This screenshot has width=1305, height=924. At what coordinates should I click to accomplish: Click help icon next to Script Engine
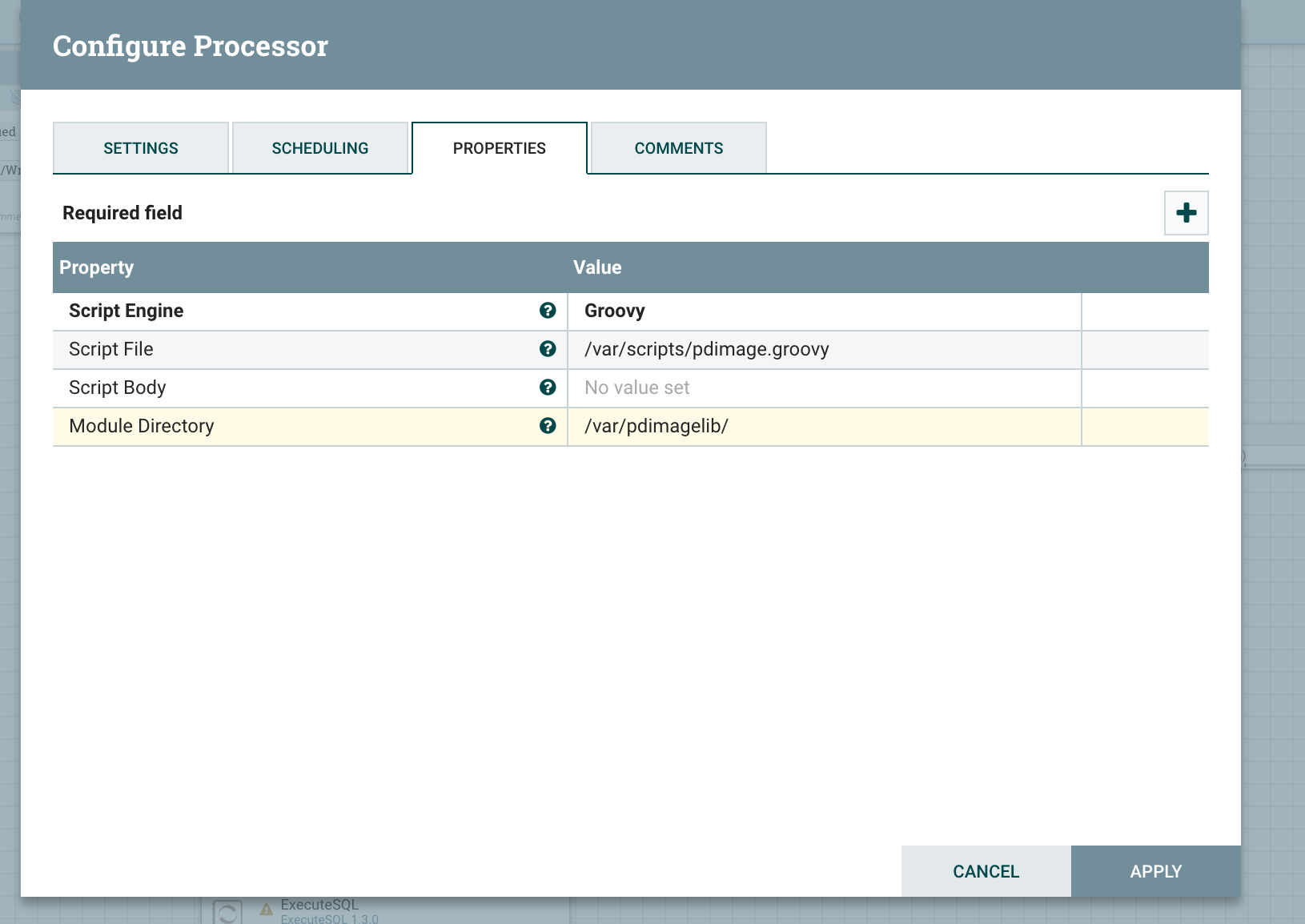coord(548,311)
